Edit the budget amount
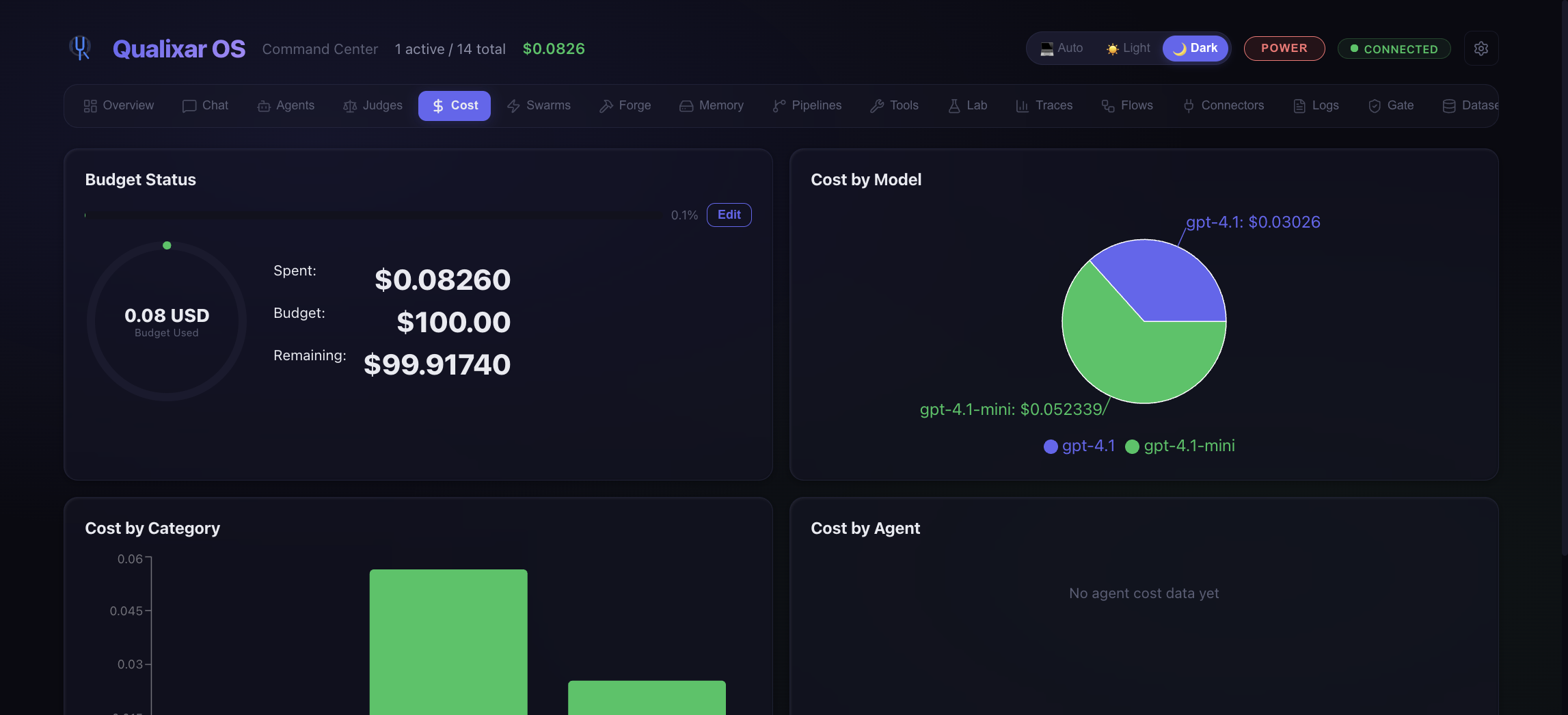The image size is (1568, 715). point(729,215)
